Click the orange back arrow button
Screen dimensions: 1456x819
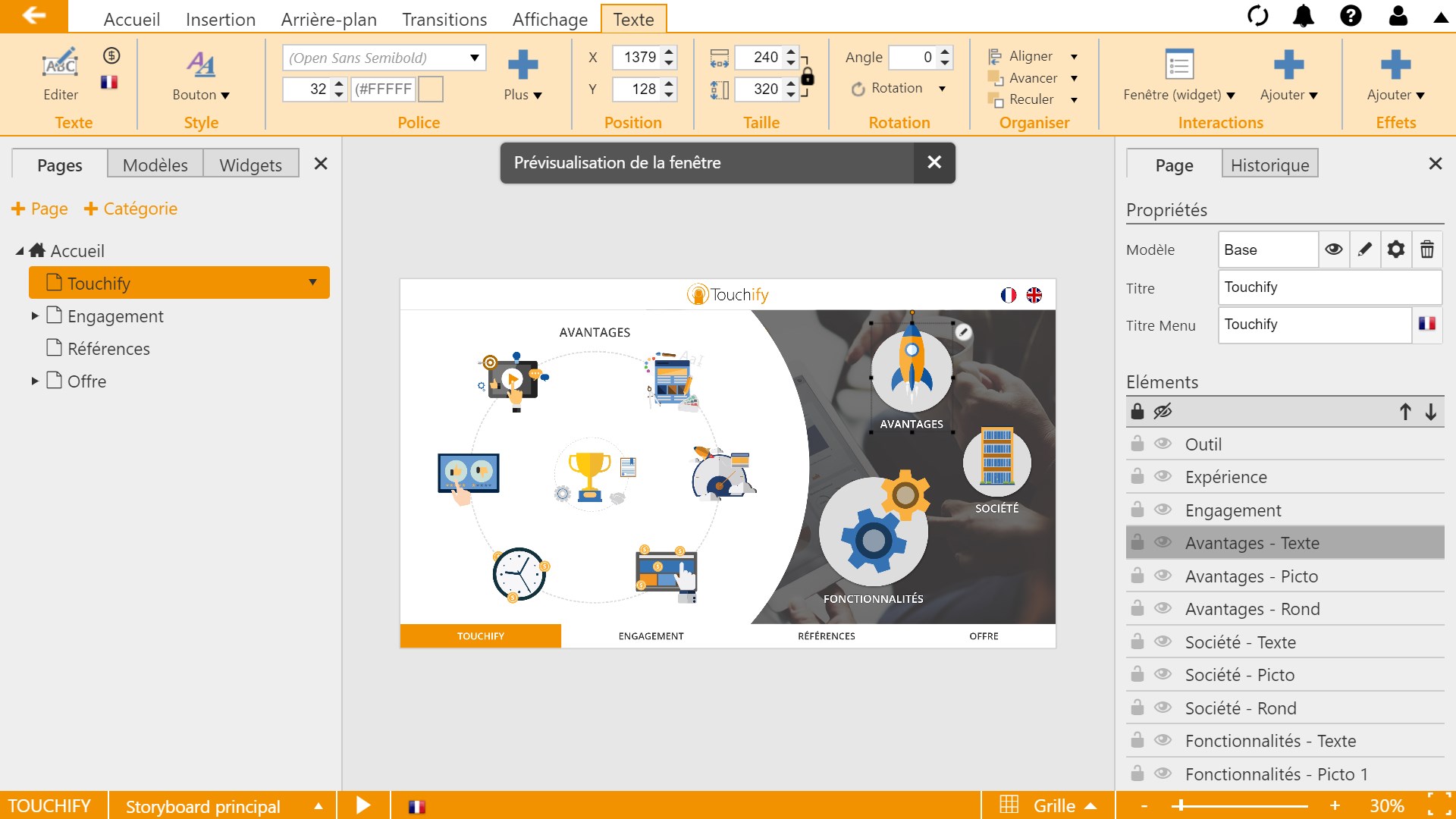[33, 15]
